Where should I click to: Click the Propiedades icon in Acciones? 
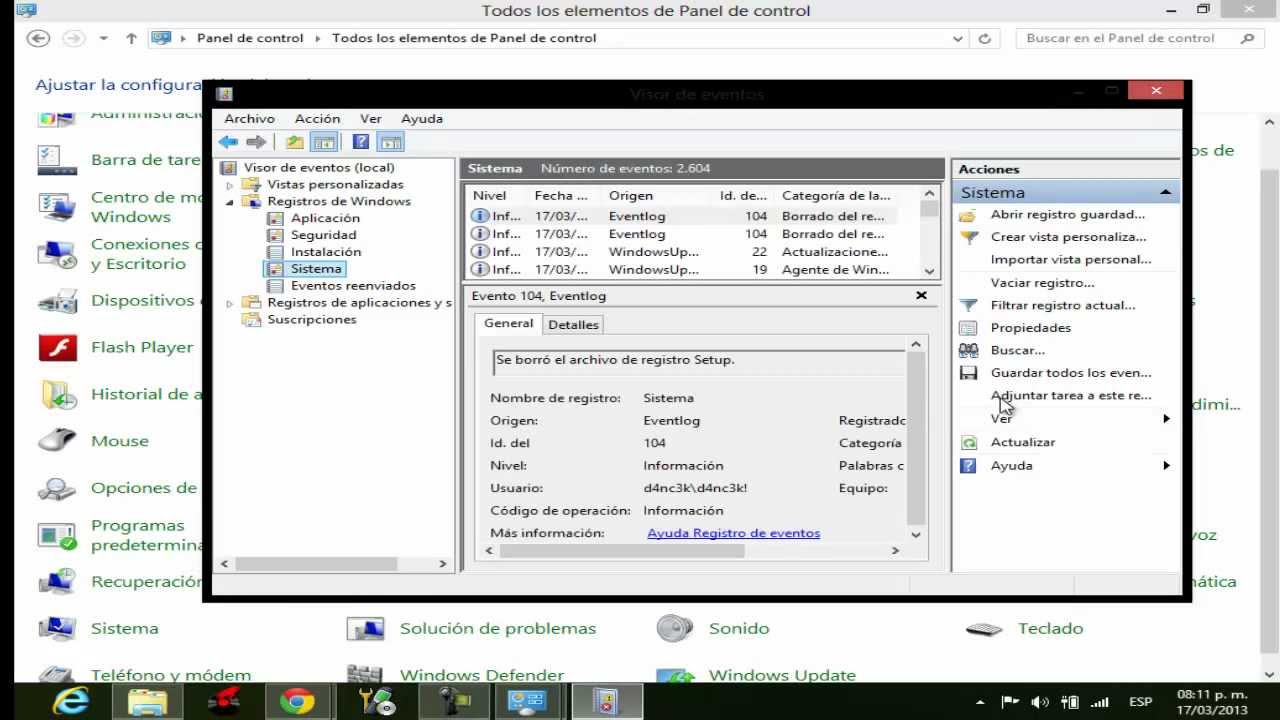pyautogui.click(x=968, y=328)
